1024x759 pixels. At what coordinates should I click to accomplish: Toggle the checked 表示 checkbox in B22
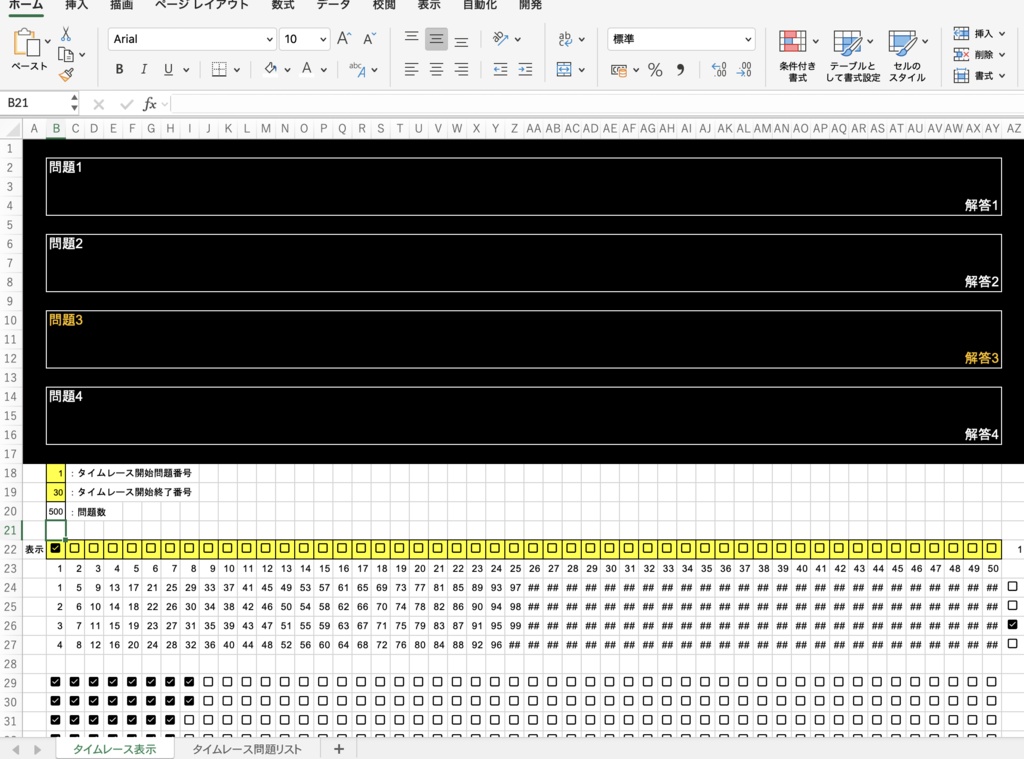[x=56, y=548]
